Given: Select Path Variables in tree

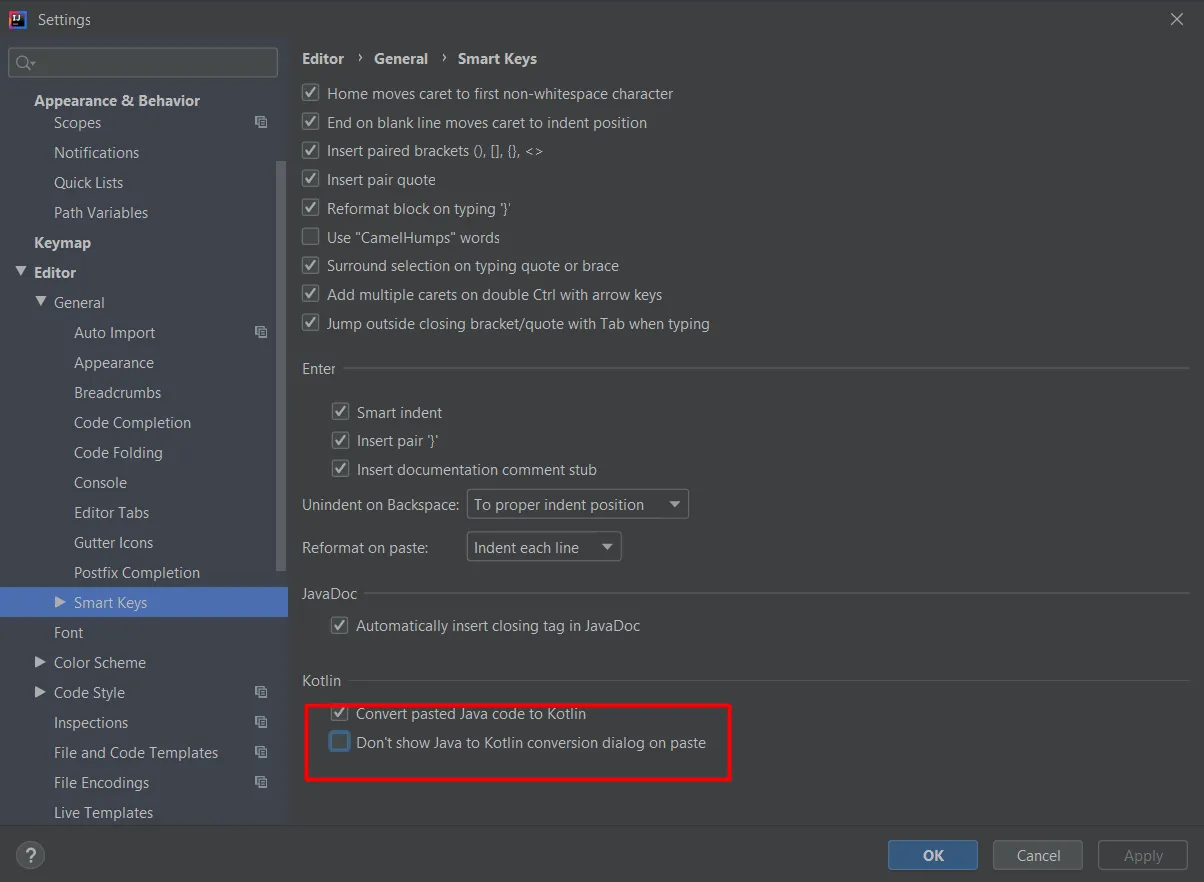Looking at the screenshot, I should 101,213.
